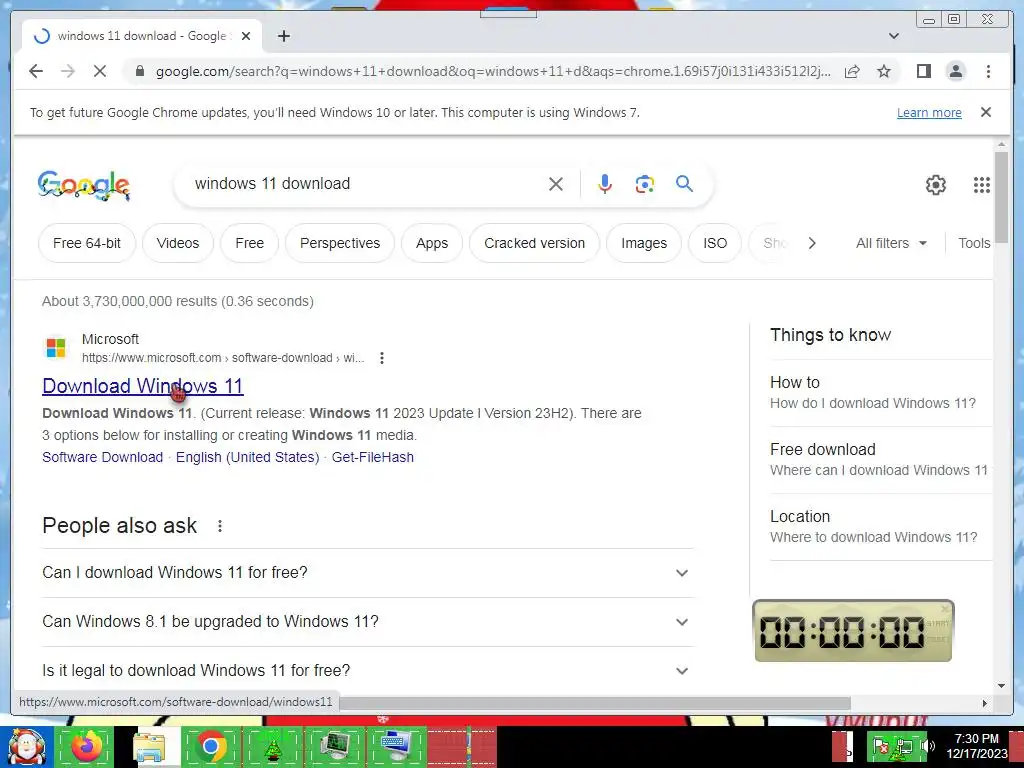This screenshot has height=768, width=1024.
Task: Select the Free 64-bit filter chip
Action: coord(87,243)
